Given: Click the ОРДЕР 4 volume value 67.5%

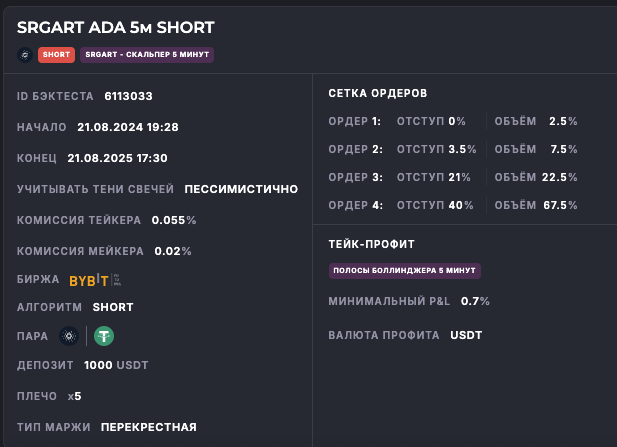Looking at the screenshot, I should (x=559, y=205).
